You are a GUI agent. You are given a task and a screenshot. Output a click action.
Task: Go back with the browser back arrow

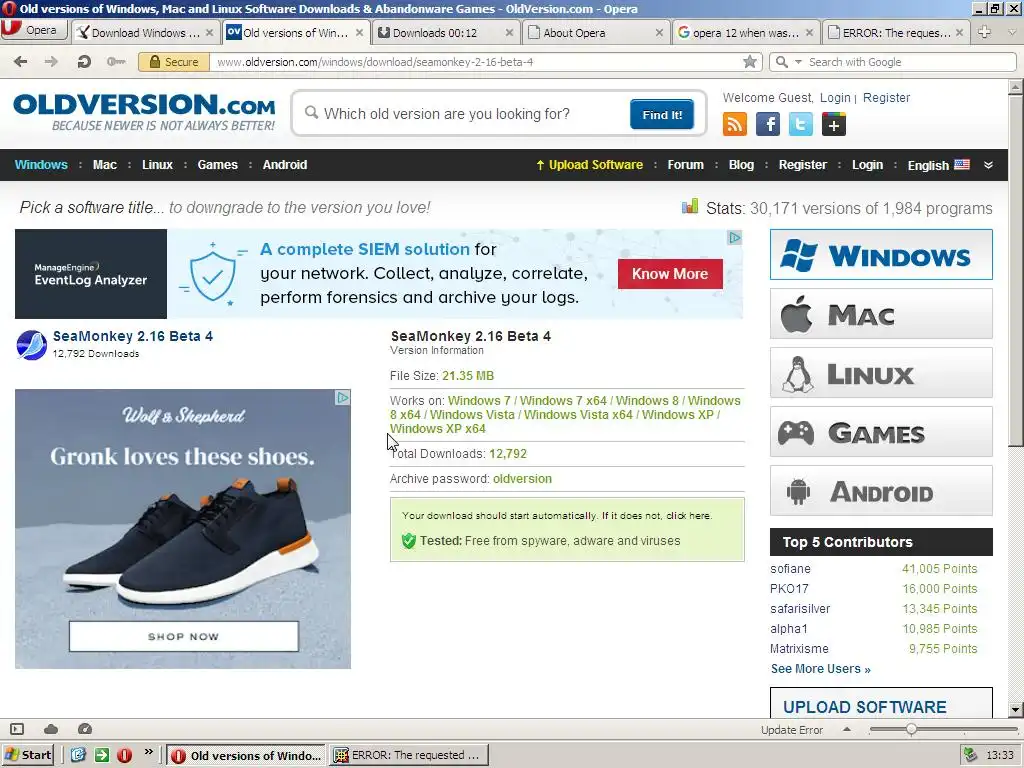tap(20, 62)
